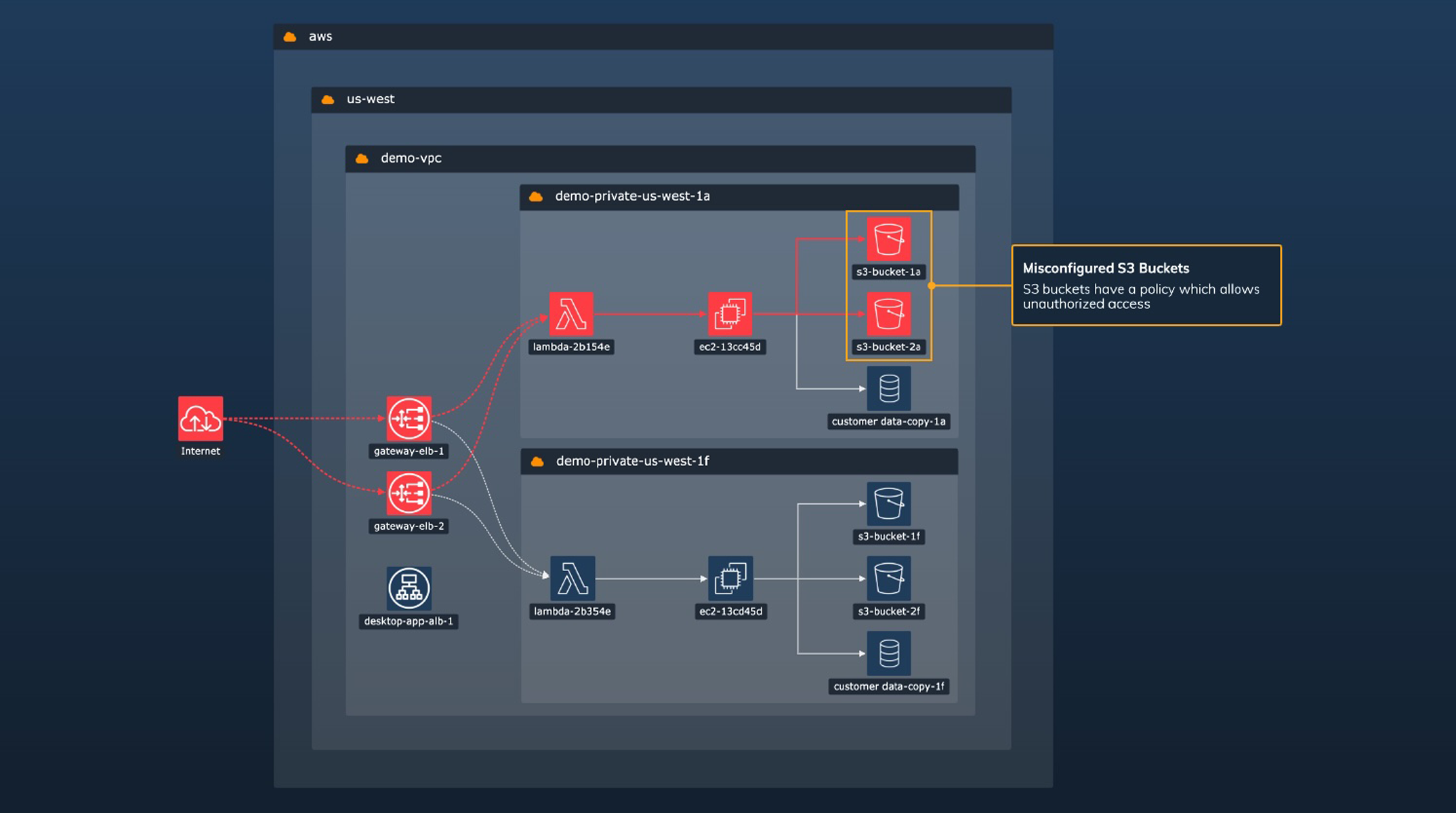Click the unauthorized access policy description text
Viewport: 1456px width, 813px height.
pyautogui.click(x=1141, y=297)
